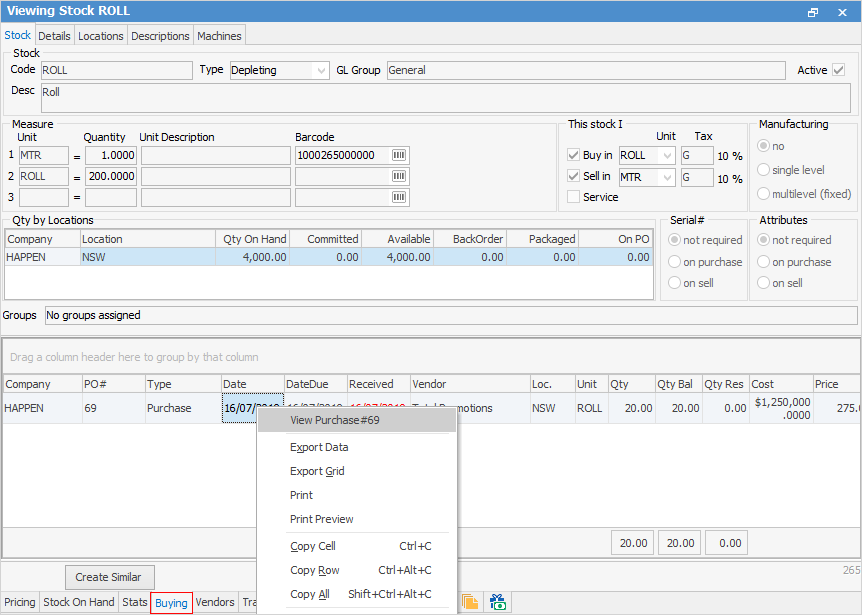
Task: Toggle the Active checkbox
Action: click(839, 70)
